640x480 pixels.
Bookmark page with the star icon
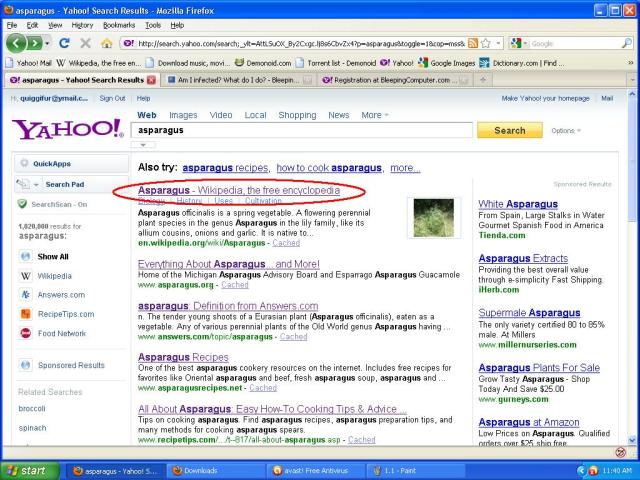pos(486,43)
